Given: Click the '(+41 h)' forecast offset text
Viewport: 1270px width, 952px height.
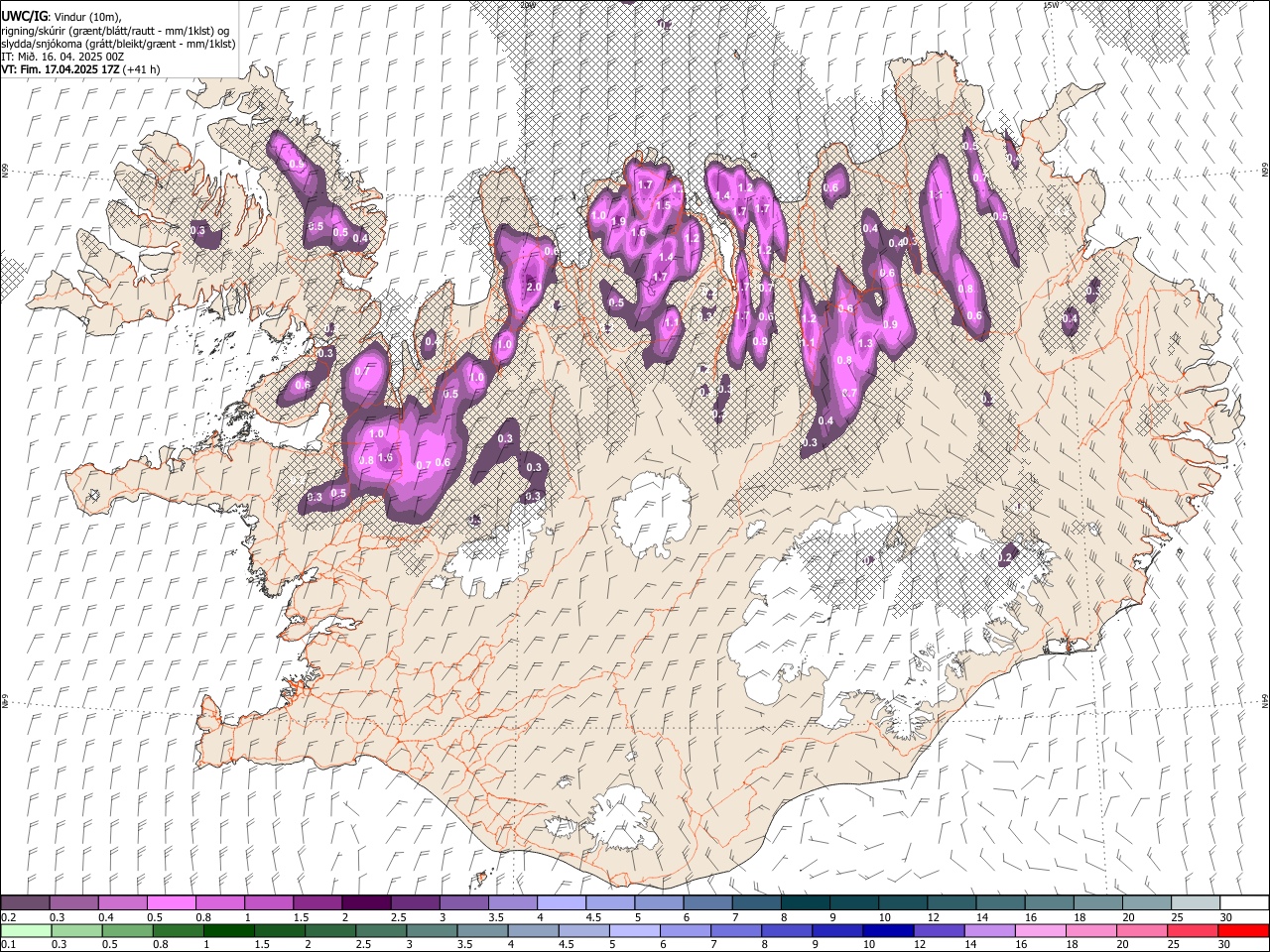Looking at the screenshot, I should tap(143, 69).
